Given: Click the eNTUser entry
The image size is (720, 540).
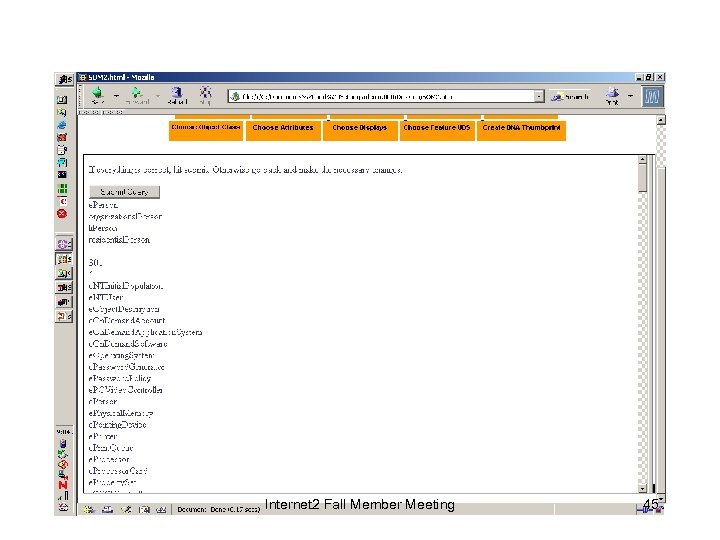Looking at the screenshot, I should click(x=106, y=297).
